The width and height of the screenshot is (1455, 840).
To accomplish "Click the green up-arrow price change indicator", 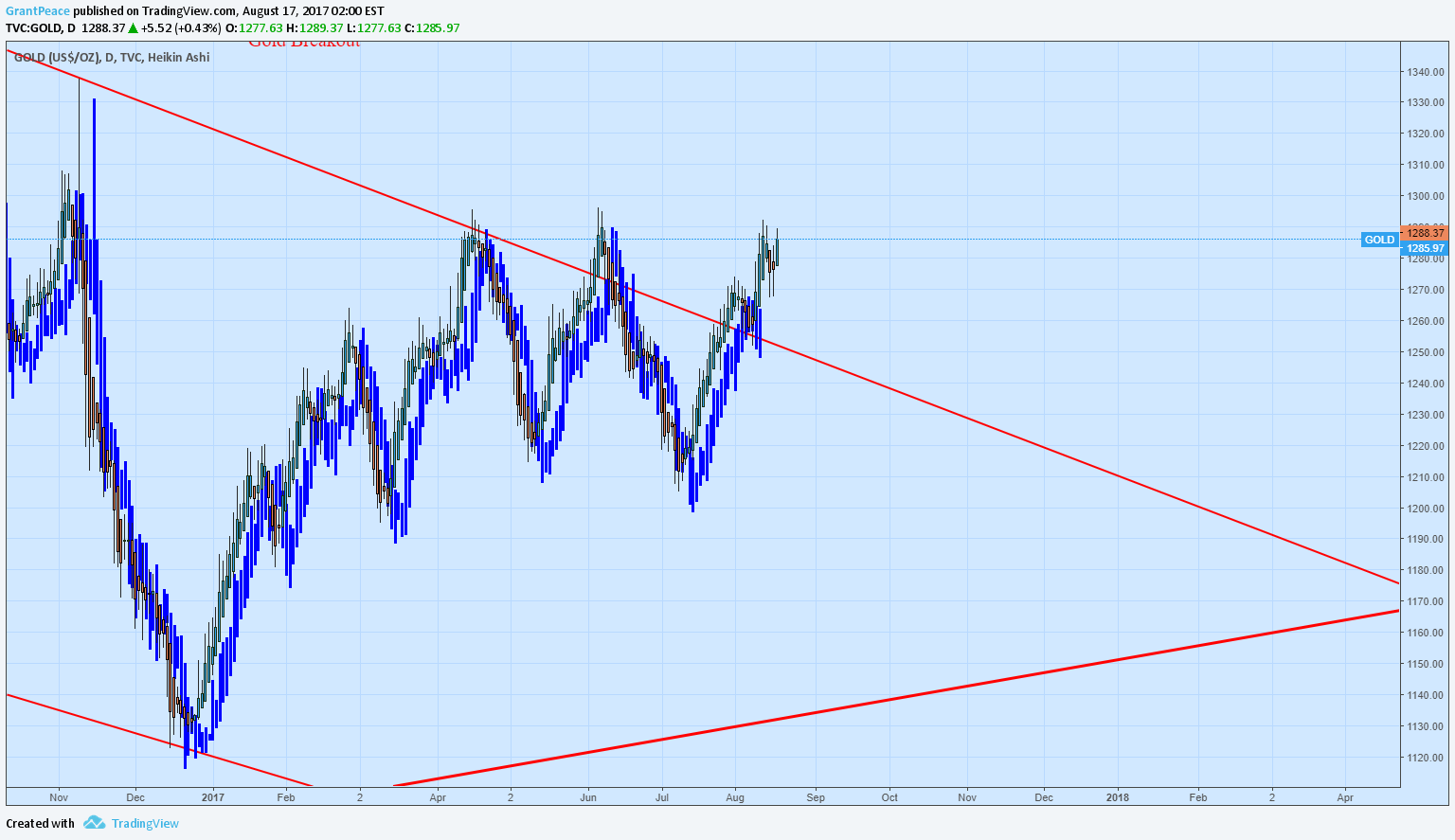I will pyautogui.click(x=134, y=28).
